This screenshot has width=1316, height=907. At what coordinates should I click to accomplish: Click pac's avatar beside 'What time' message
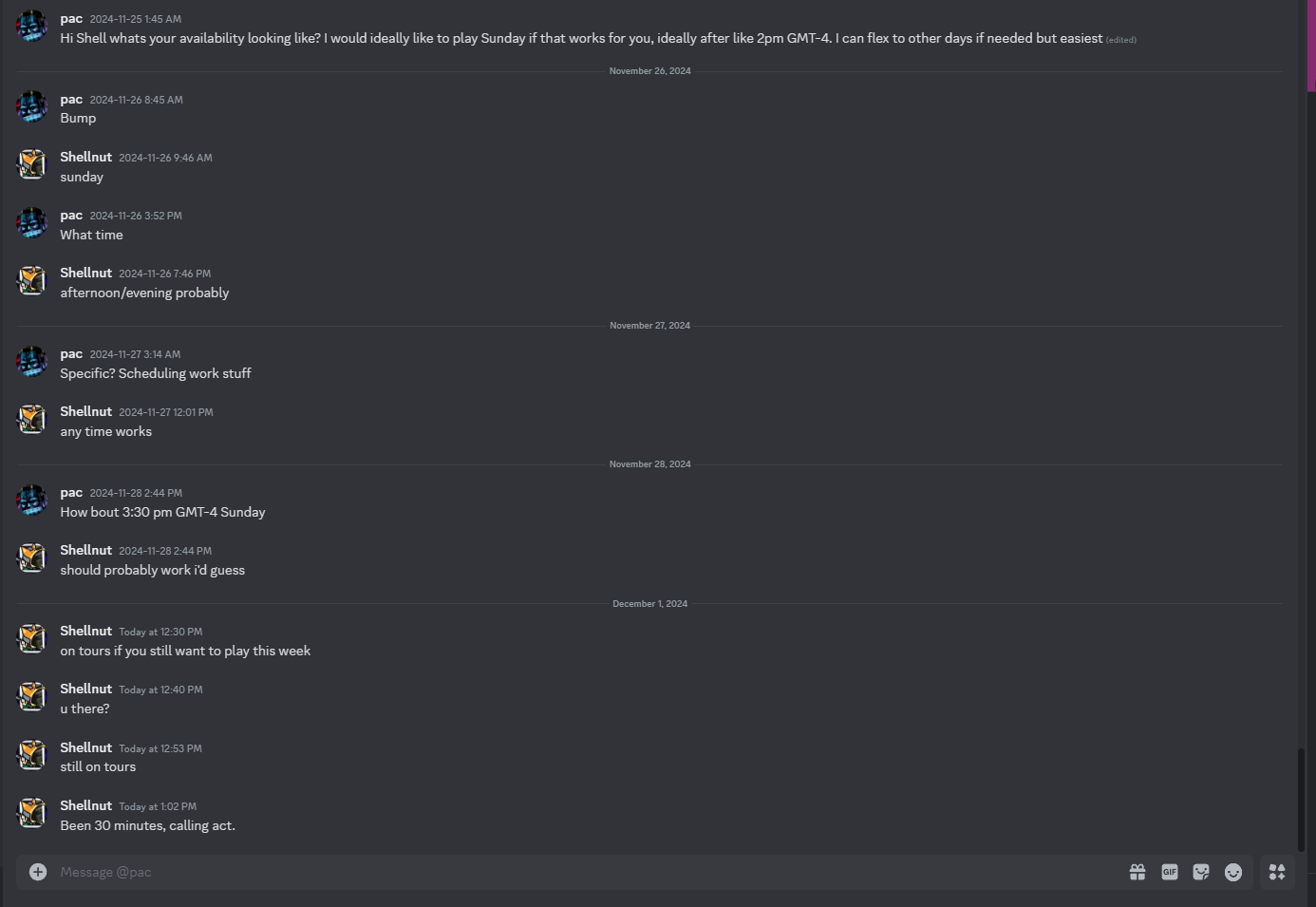coord(32,223)
